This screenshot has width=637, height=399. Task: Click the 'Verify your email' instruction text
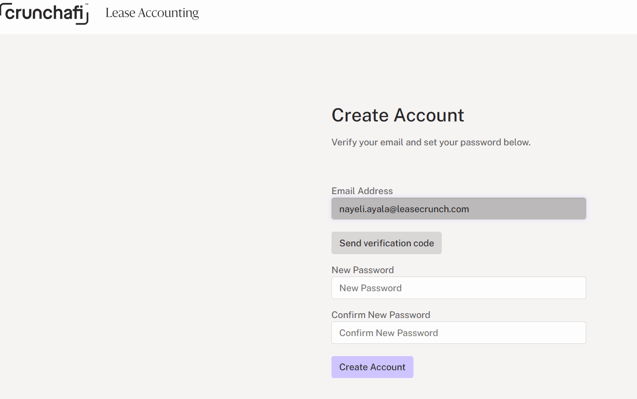(x=431, y=142)
